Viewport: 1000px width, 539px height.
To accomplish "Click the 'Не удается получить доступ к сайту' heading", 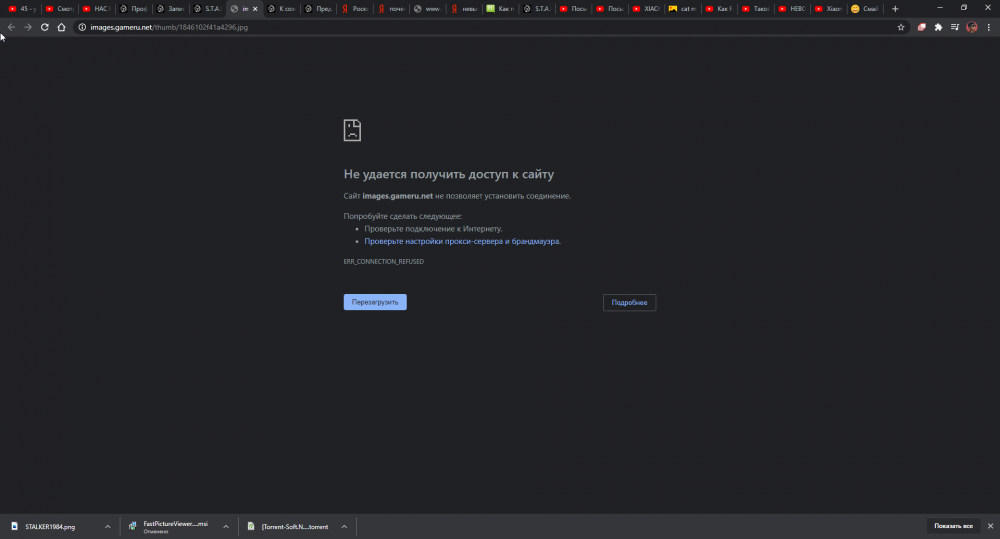I will (449, 174).
